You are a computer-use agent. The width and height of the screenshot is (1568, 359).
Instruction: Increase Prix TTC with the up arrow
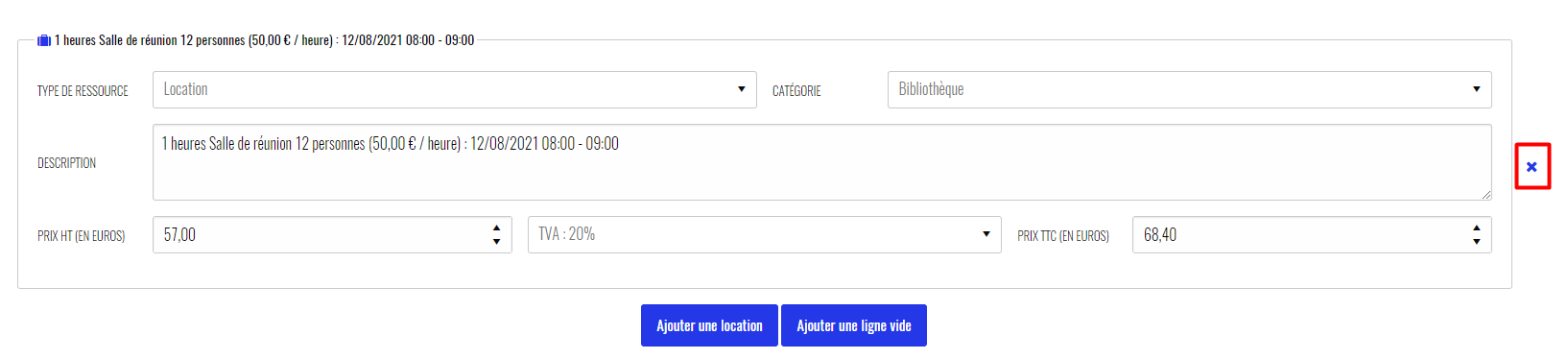(1476, 228)
